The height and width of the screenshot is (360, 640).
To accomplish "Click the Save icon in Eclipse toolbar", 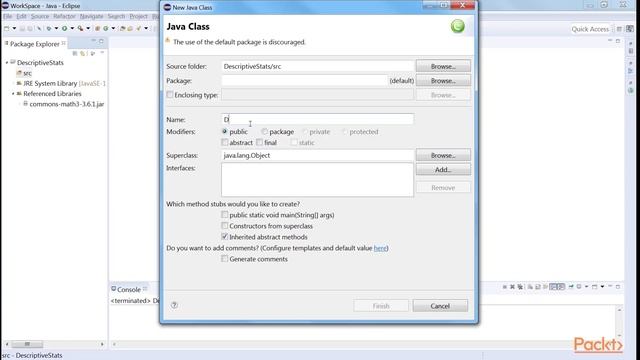I will (22, 29).
